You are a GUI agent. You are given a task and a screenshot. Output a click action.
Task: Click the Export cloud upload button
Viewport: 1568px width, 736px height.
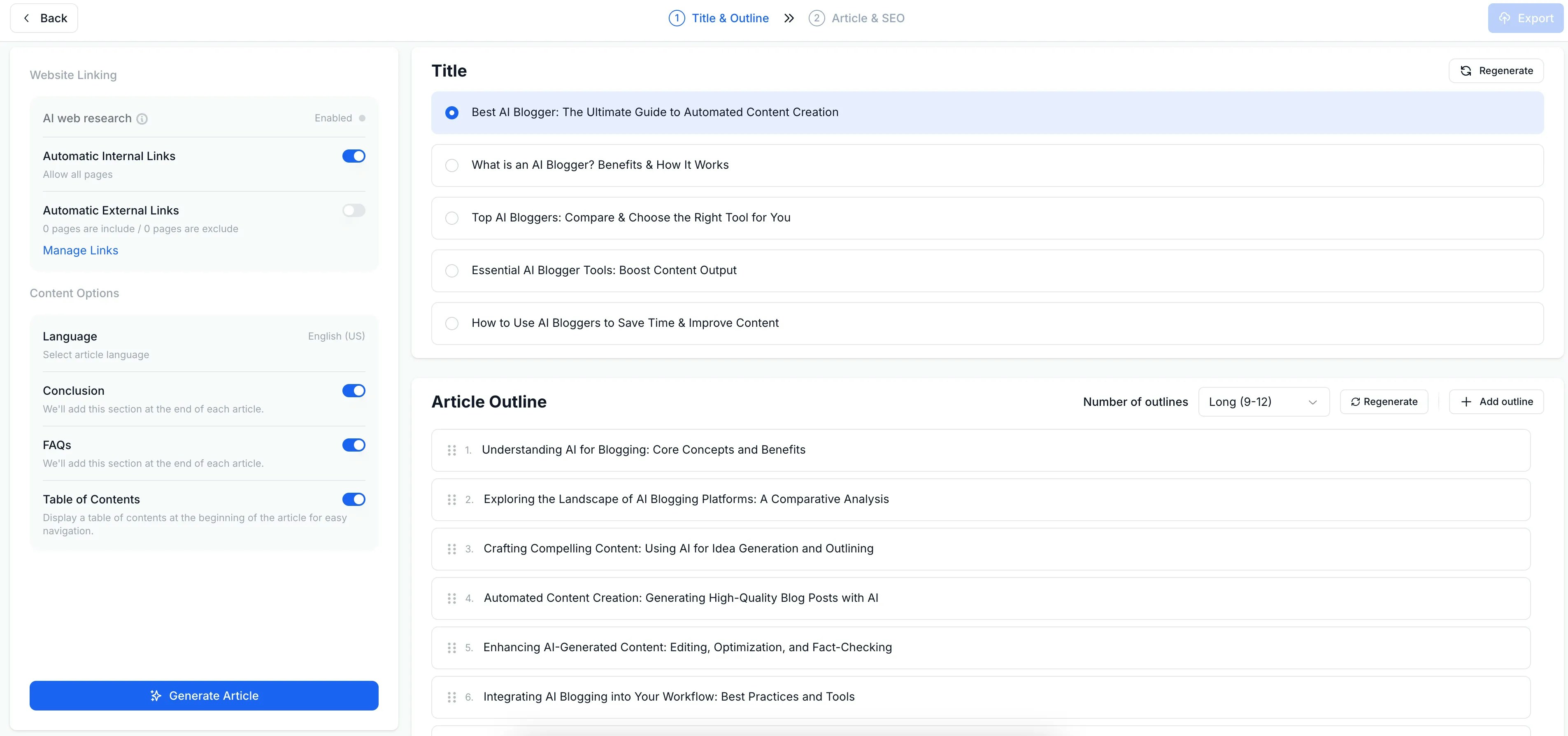click(x=1525, y=18)
